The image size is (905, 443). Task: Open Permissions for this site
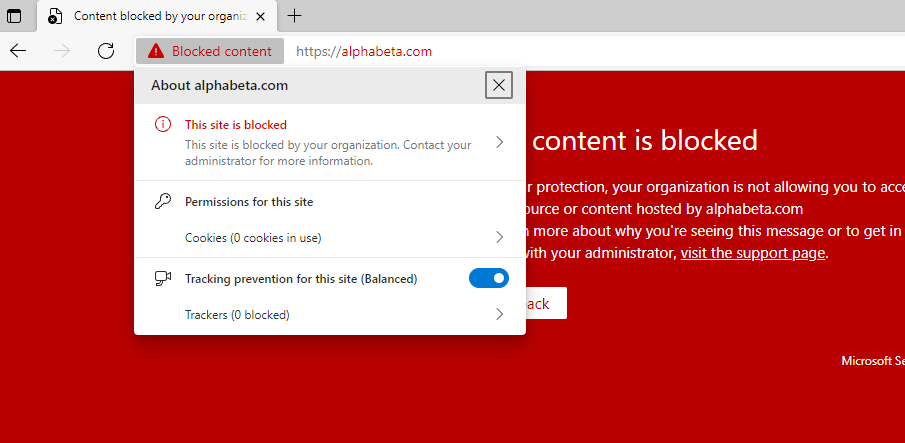[249, 202]
